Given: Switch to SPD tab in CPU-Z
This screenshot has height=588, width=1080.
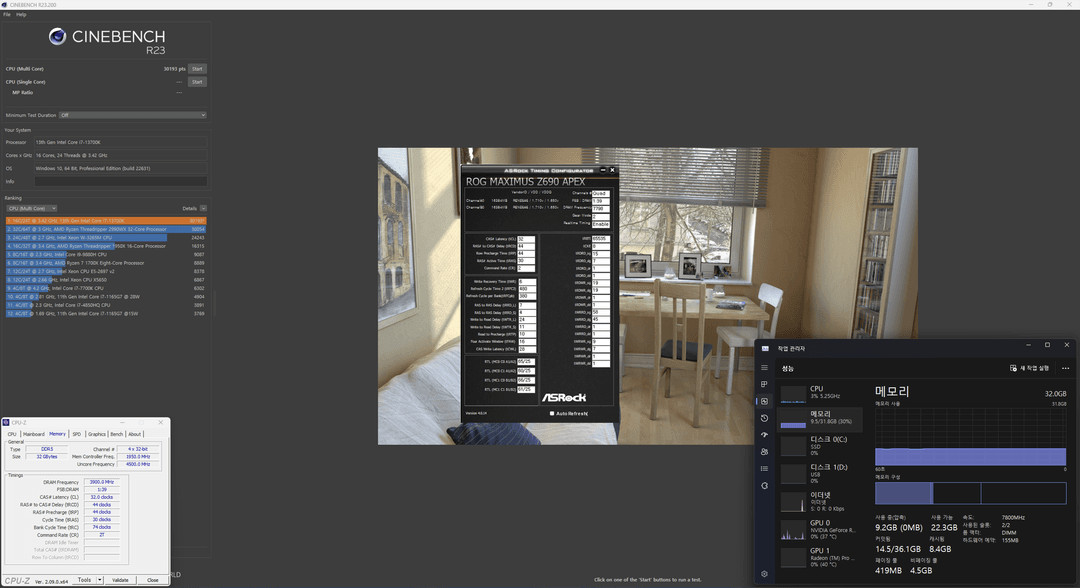Looking at the screenshot, I should tap(76, 434).
